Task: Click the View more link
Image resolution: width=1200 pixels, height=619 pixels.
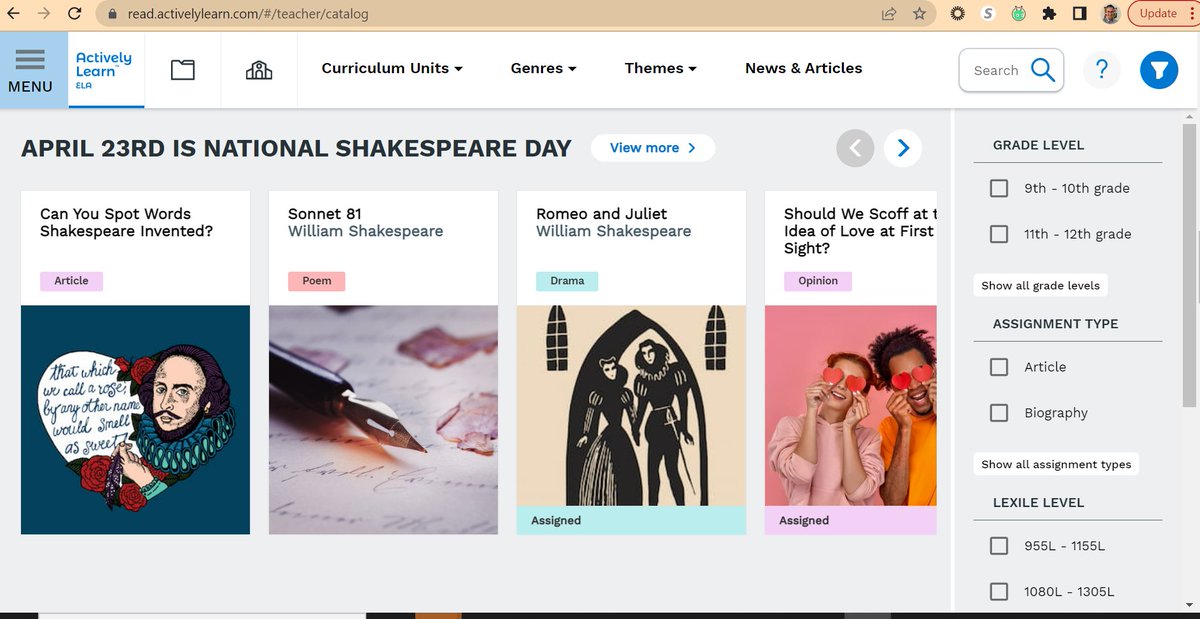Action: [x=652, y=147]
